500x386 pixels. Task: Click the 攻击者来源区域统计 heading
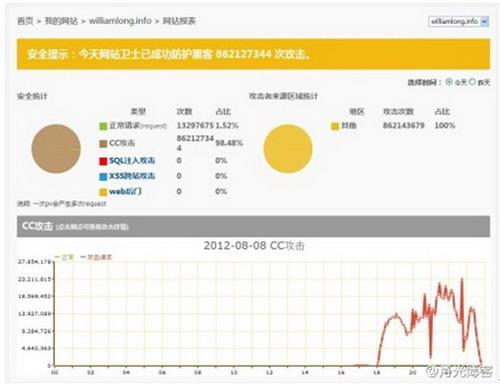tap(284, 96)
